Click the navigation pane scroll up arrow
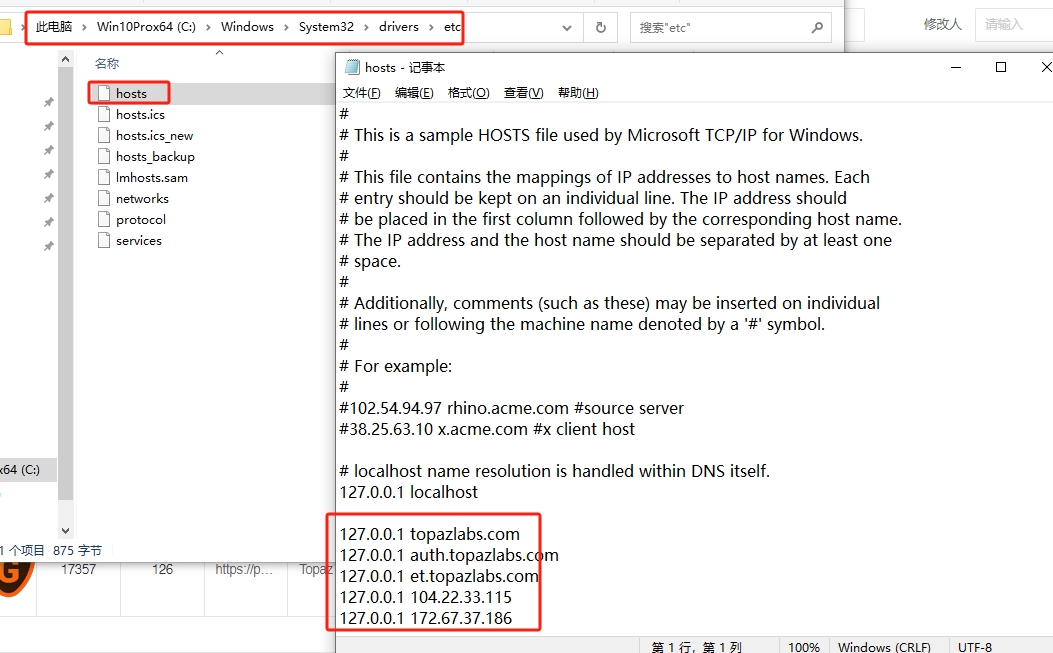Screen dimensions: 1053x653 [x=65, y=60]
